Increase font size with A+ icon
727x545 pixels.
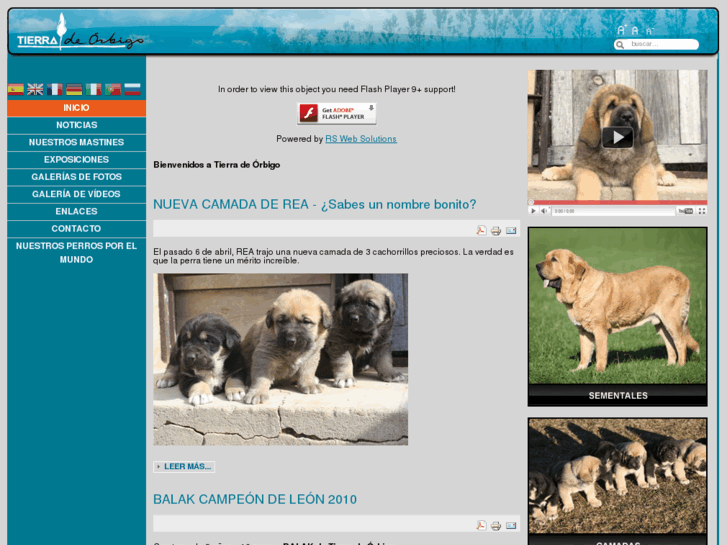(622, 30)
